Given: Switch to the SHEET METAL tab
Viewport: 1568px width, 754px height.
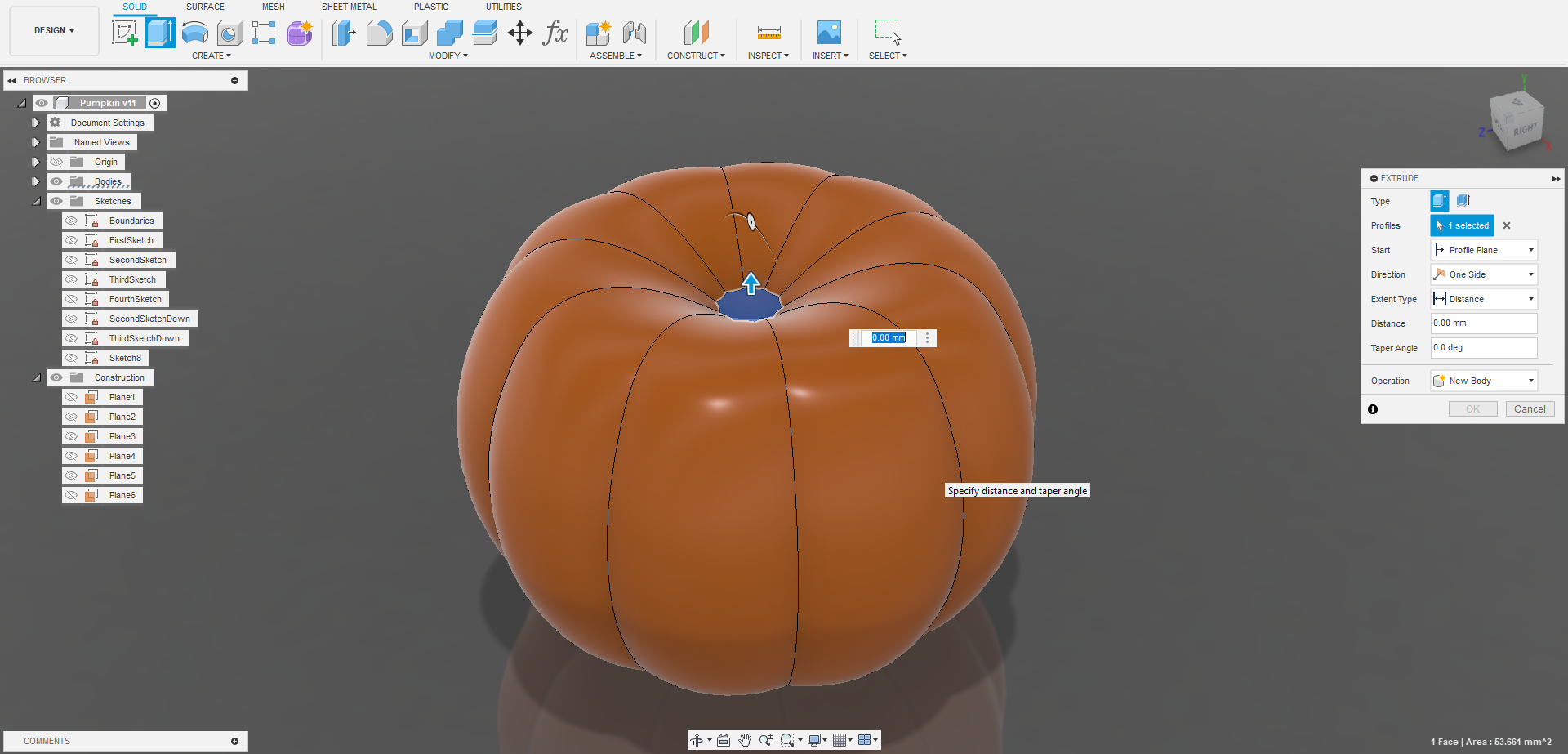Looking at the screenshot, I should (350, 7).
